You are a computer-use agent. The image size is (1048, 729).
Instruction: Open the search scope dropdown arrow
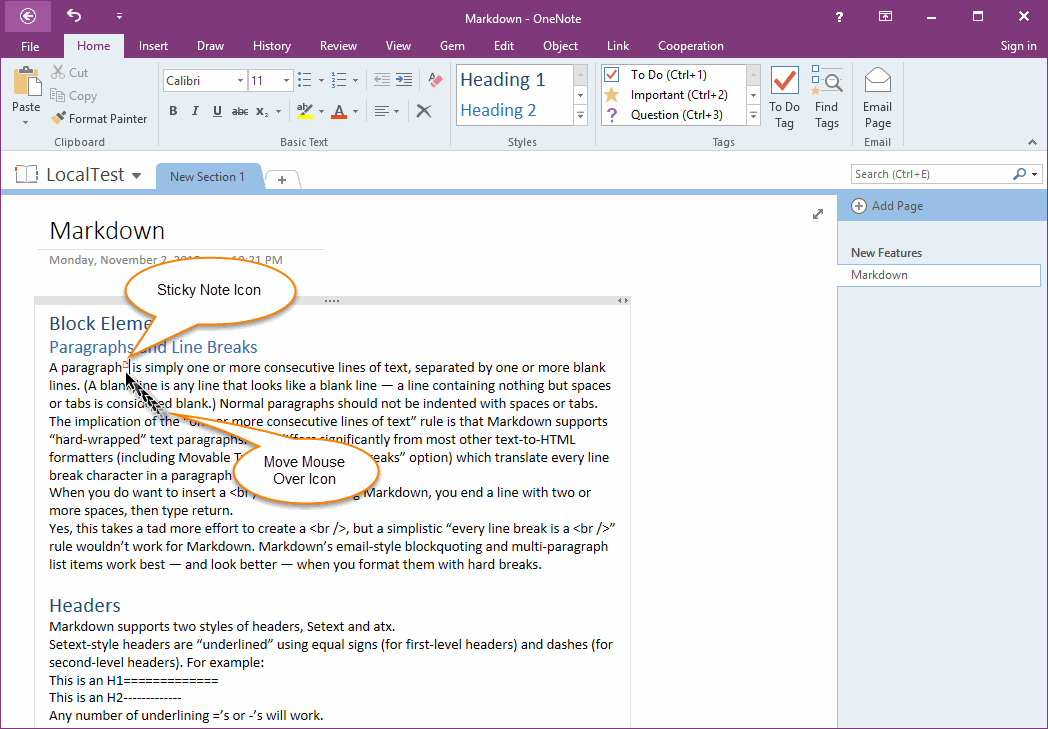[x=1035, y=174]
